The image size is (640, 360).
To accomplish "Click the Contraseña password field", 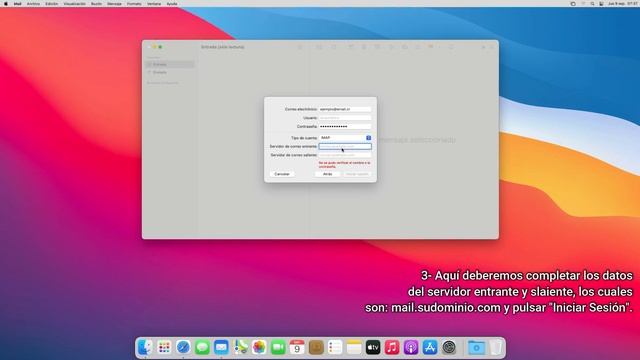I will click(x=345, y=127).
